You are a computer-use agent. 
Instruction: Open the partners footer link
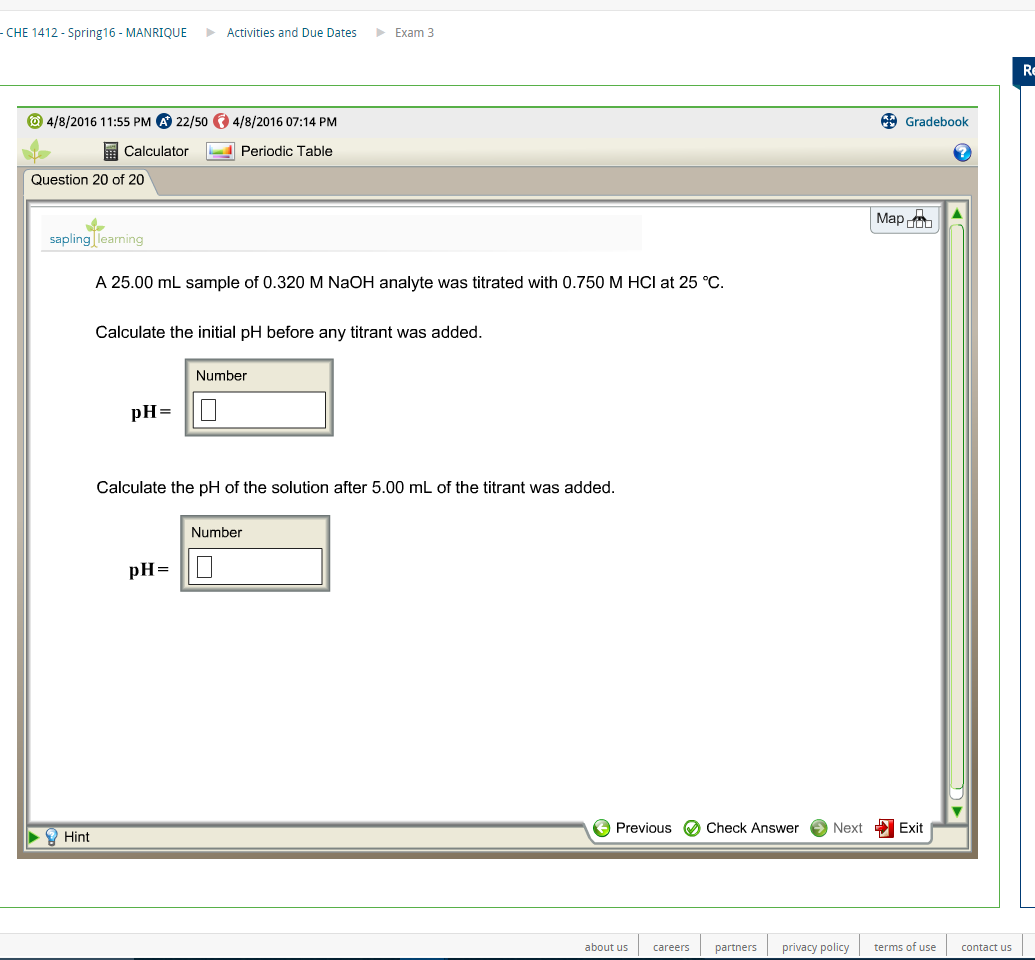735,947
